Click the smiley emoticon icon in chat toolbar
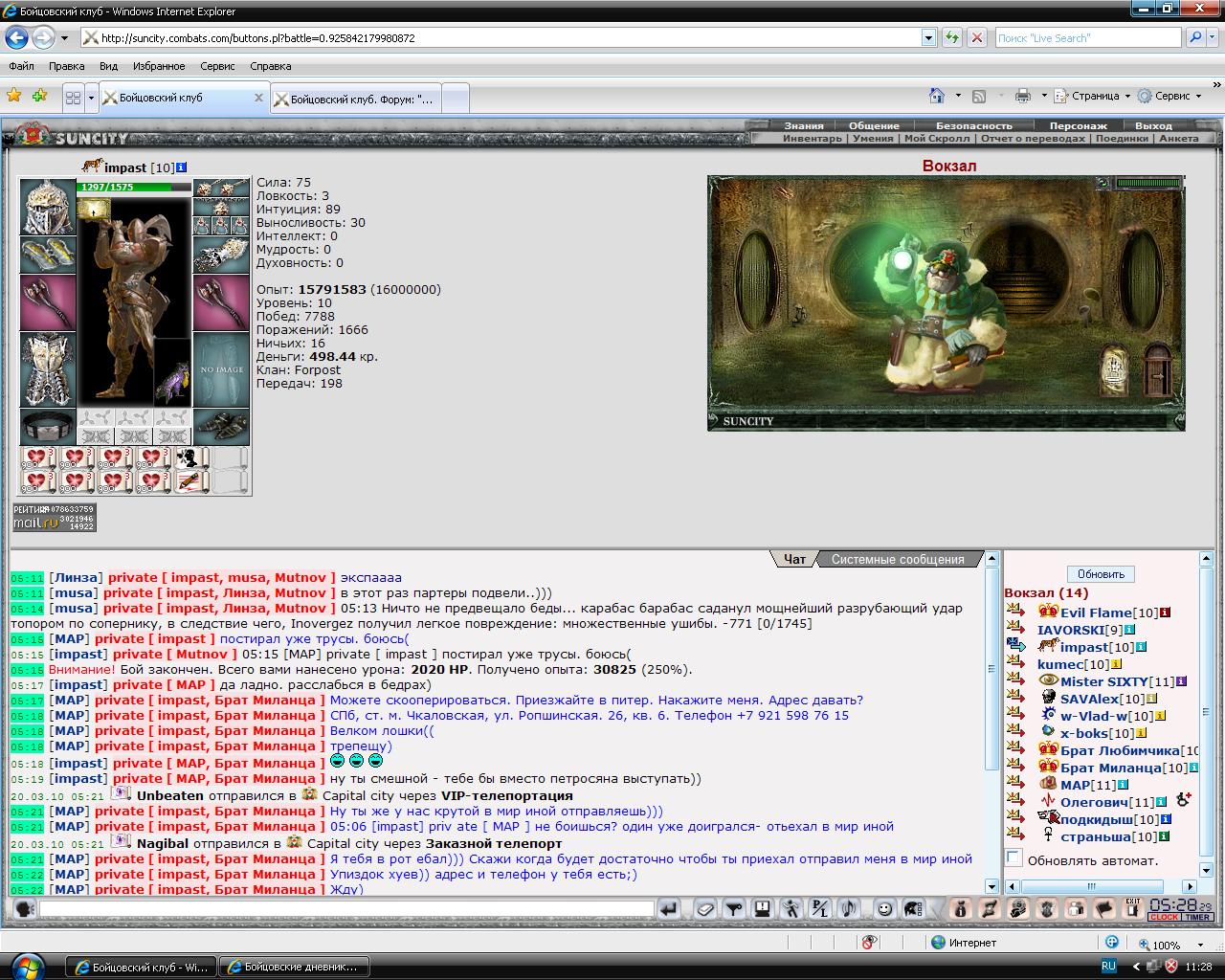The width and height of the screenshot is (1225, 980). (884, 909)
